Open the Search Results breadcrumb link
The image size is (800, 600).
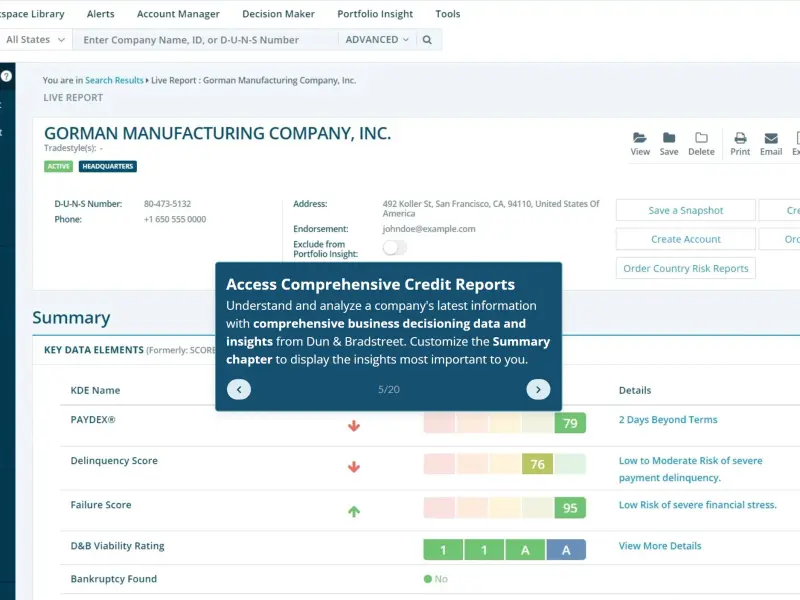pyautogui.click(x=114, y=80)
